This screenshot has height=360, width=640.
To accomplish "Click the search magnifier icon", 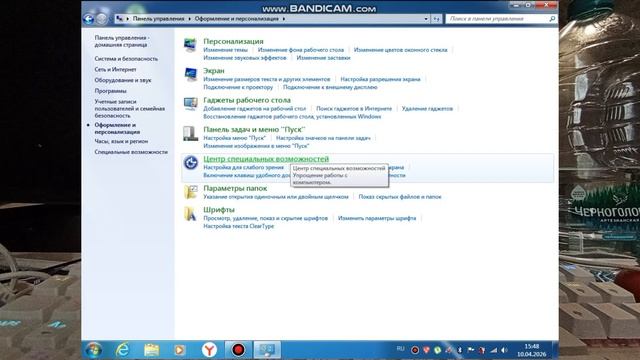I will coord(552,19).
